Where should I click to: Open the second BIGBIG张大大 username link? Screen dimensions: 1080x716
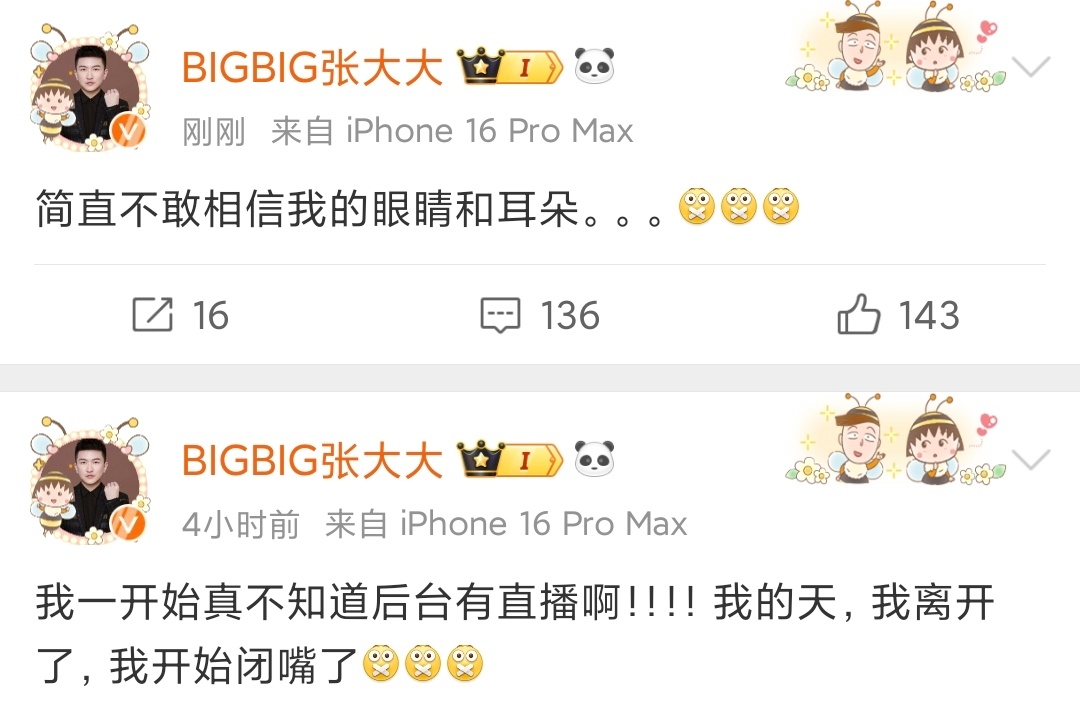(312, 460)
